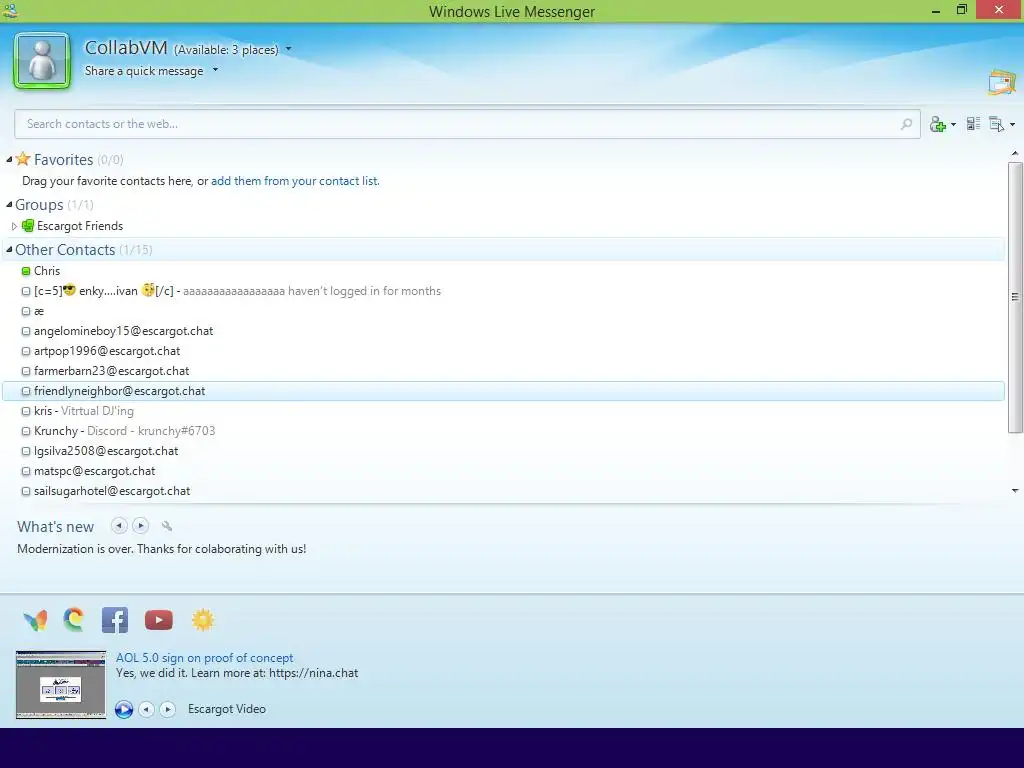
Task: Click the Favorites star icon
Action: point(23,159)
